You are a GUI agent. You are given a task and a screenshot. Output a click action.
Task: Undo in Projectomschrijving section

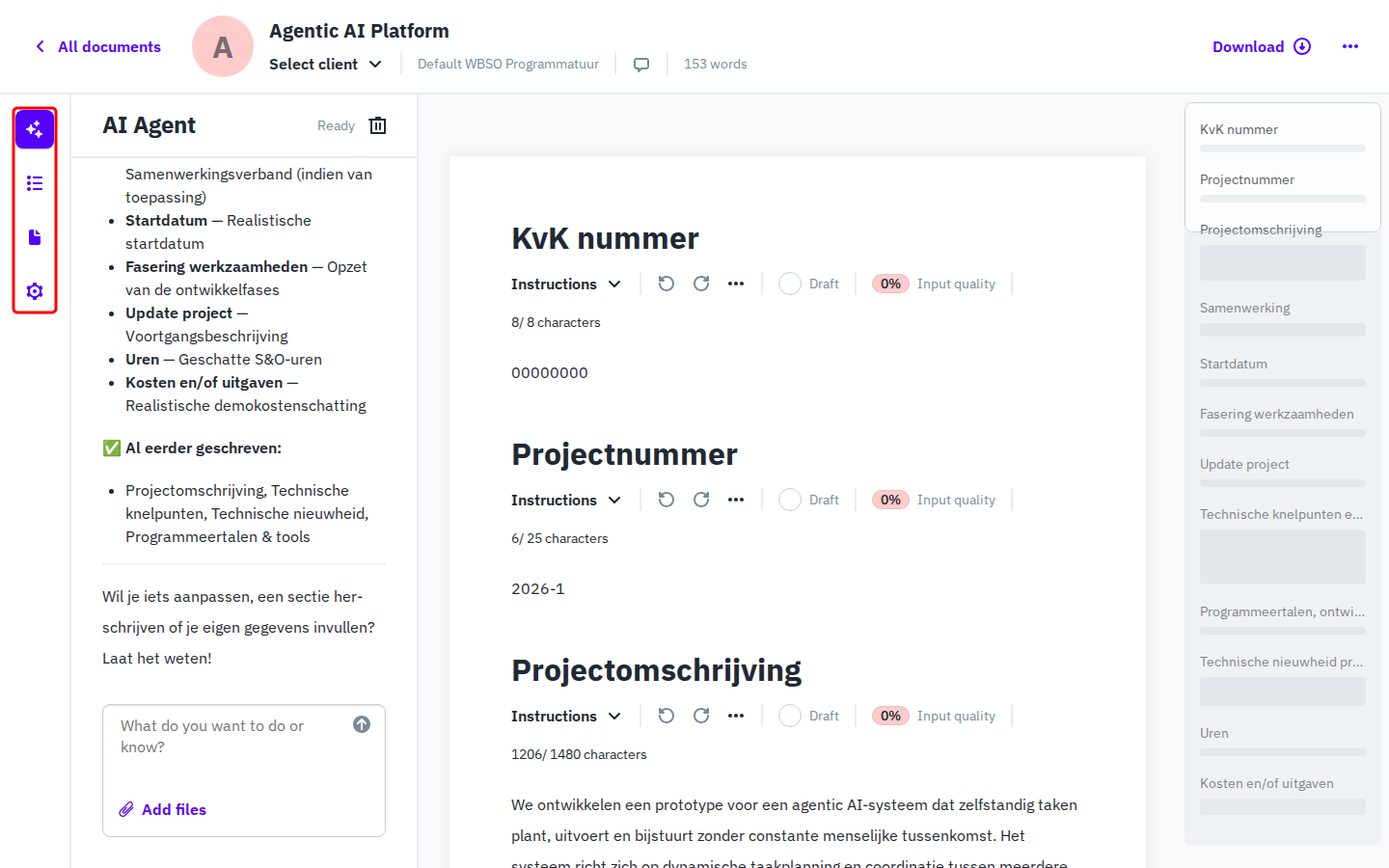[667, 716]
